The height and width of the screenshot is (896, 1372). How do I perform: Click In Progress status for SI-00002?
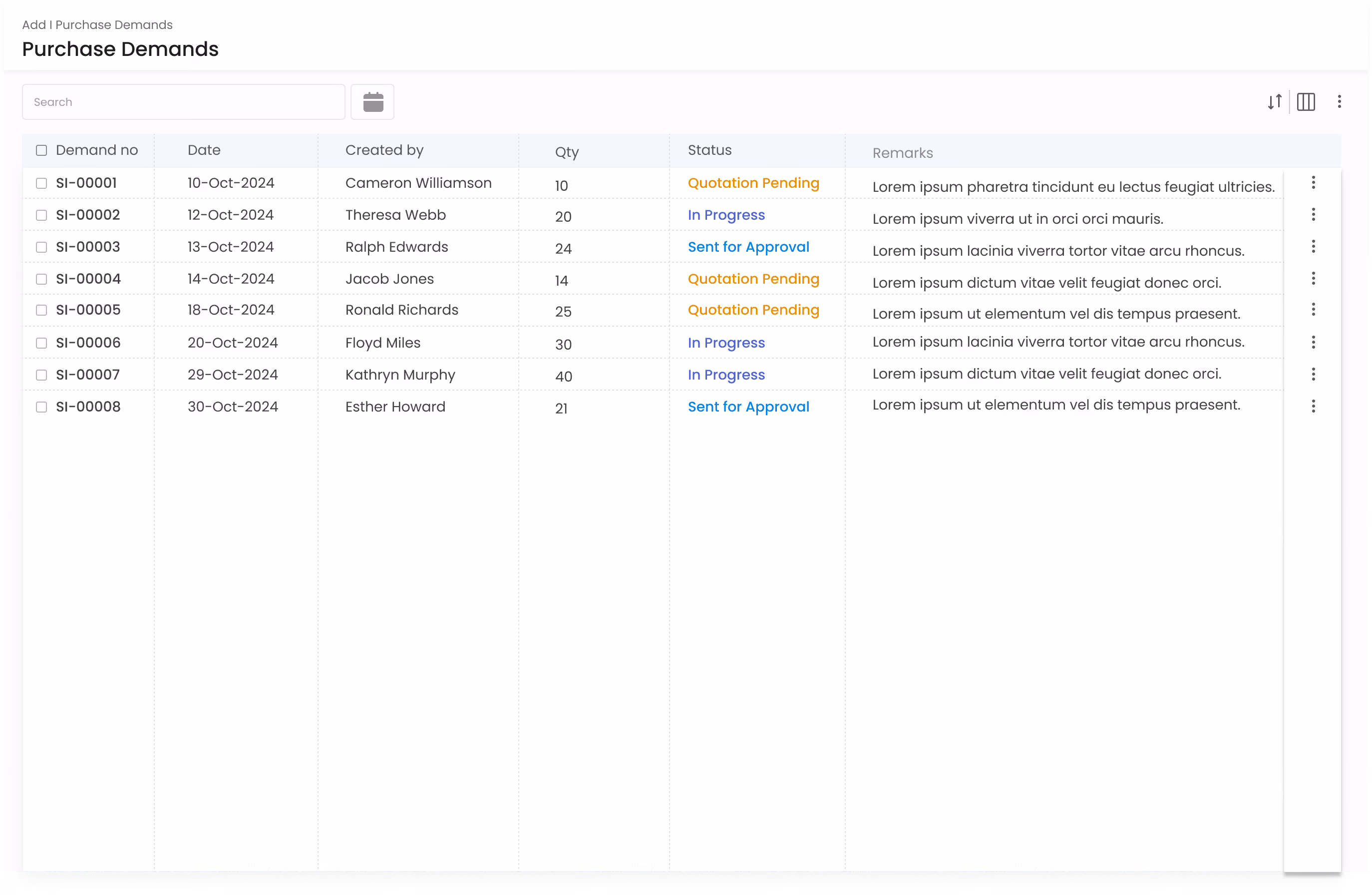726,215
